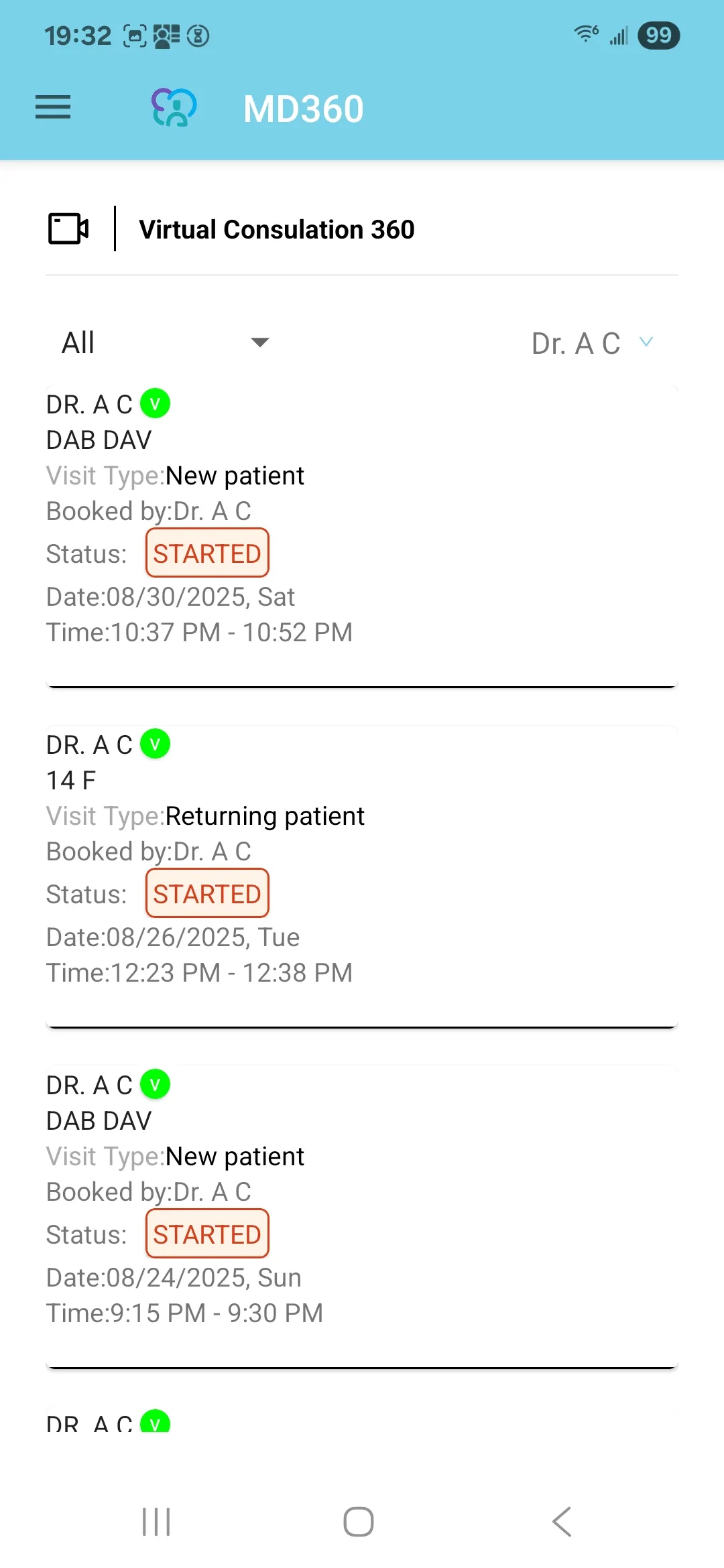This screenshot has width=724, height=1568.
Task: Open the MD360 app title
Action: coord(303,109)
